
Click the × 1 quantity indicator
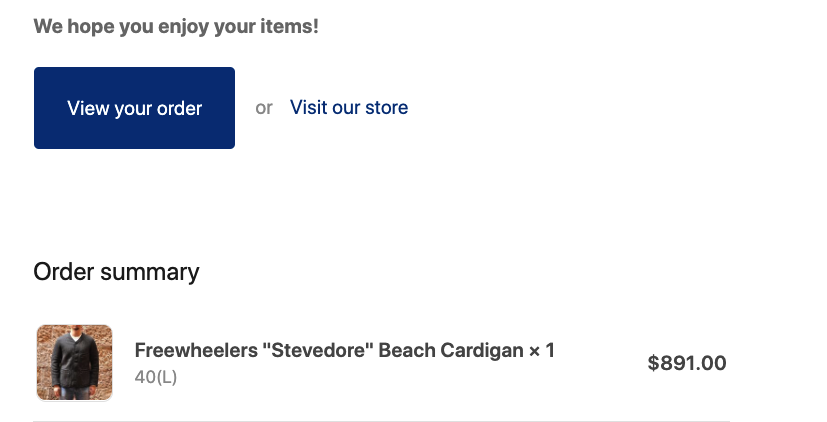click(542, 350)
